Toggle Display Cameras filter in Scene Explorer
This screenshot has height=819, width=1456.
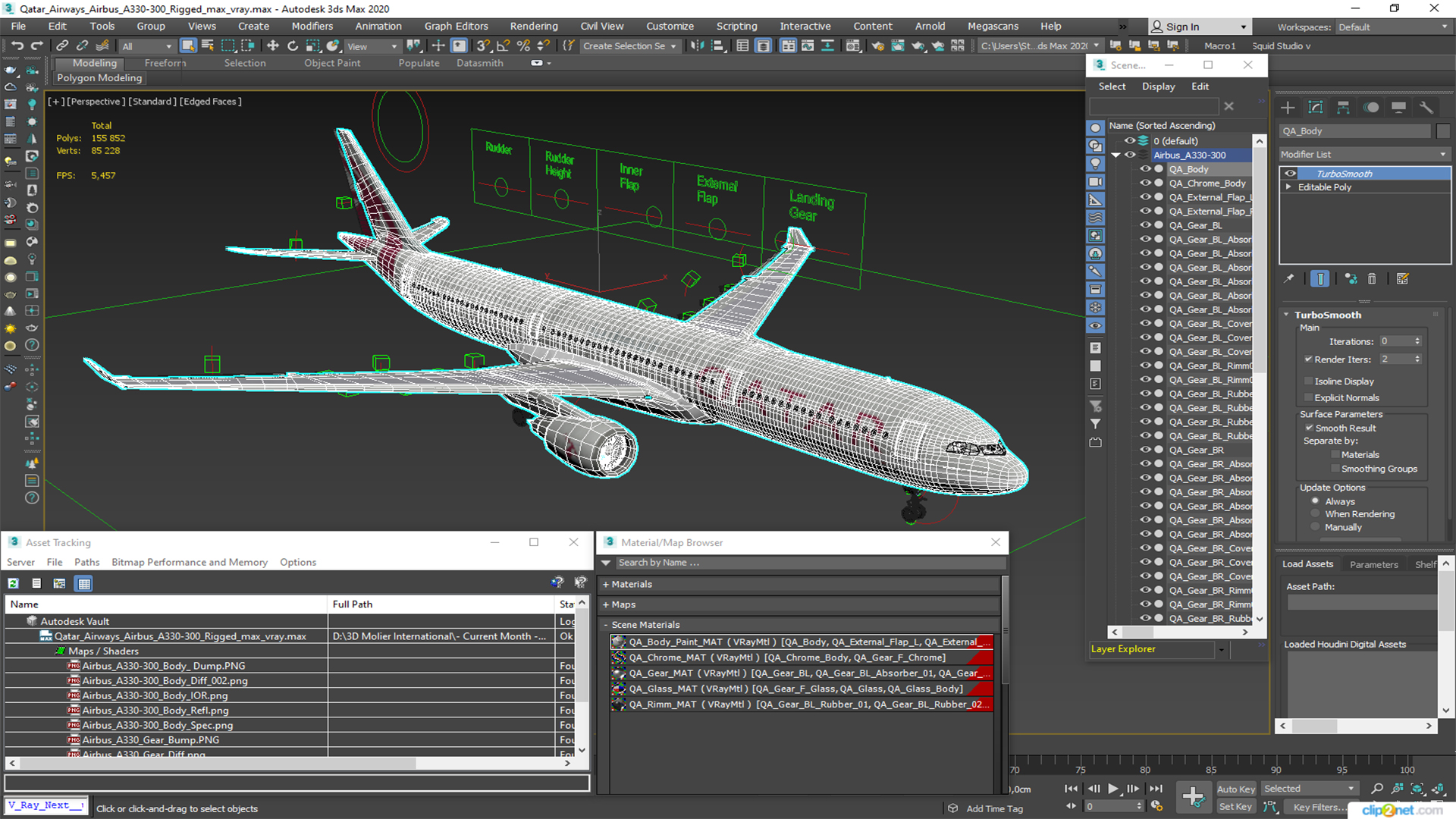click(1096, 182)
